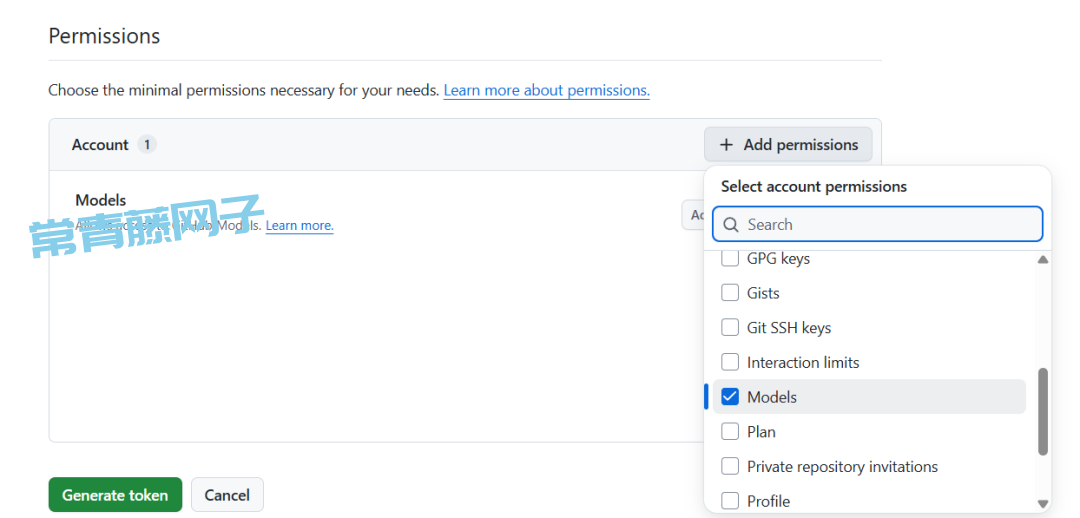Screen dimensions: 1080x518
Task: Enable the GPG keys checkbox
Action: (x=730, y=259)
